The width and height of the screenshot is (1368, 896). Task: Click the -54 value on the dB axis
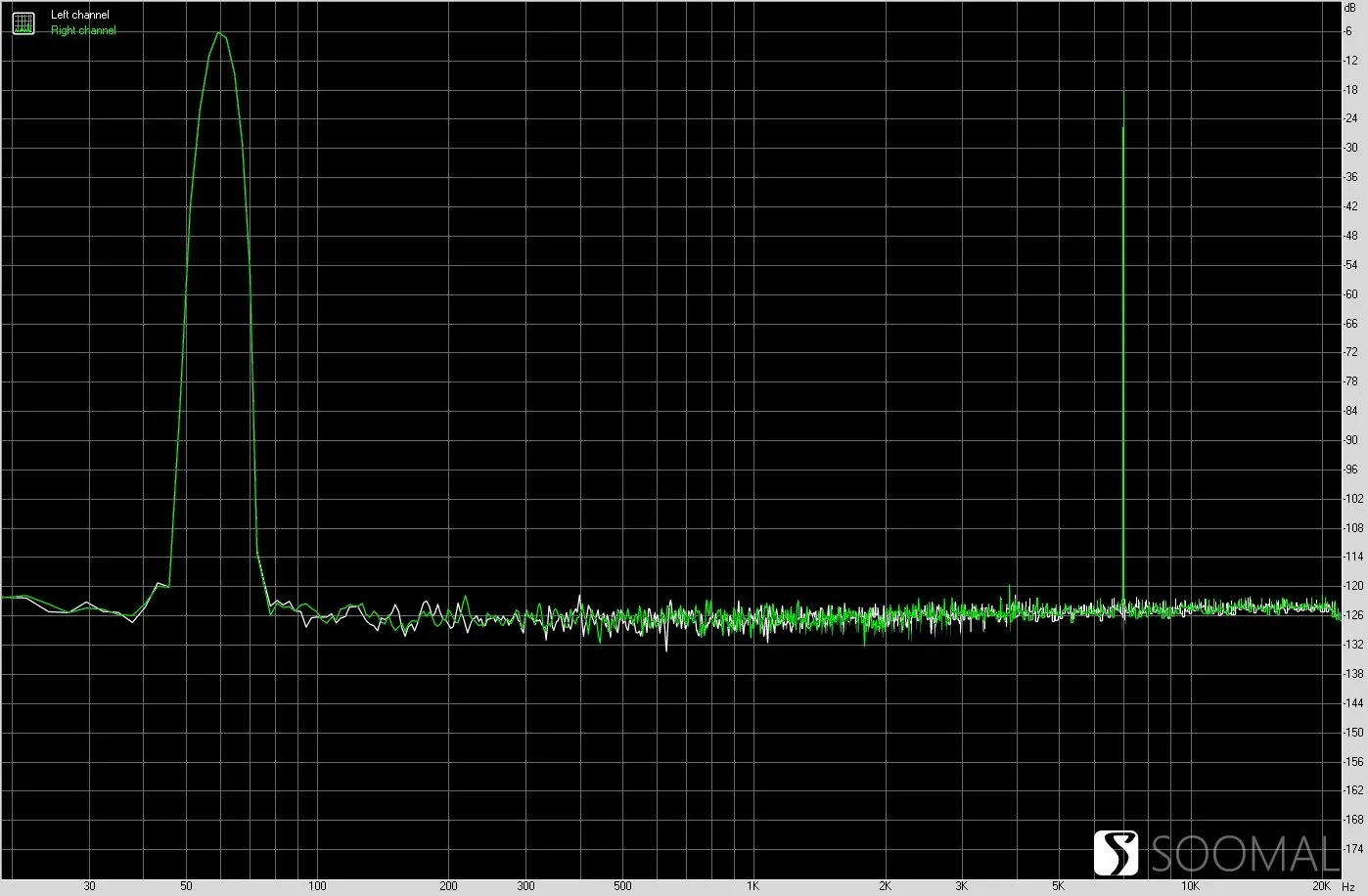coord(1350,265)
